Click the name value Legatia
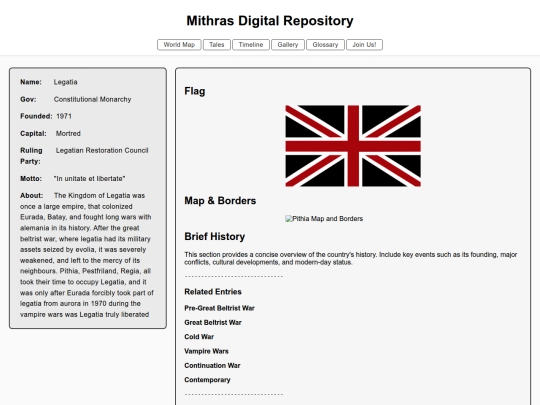 [x=65, y=82]
